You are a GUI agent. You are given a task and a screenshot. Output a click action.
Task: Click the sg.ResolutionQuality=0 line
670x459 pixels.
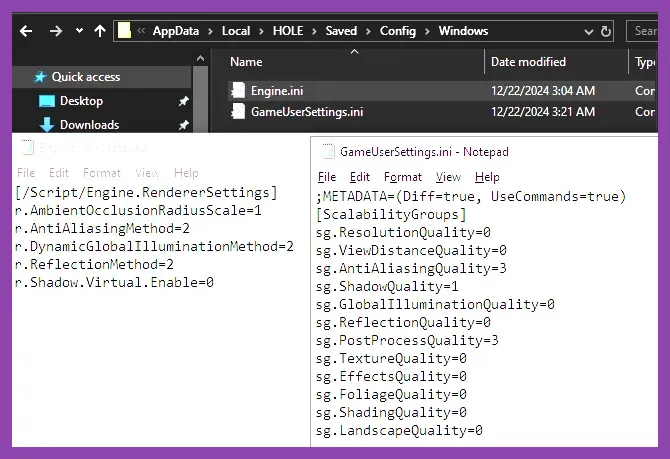tap(403, 232)
